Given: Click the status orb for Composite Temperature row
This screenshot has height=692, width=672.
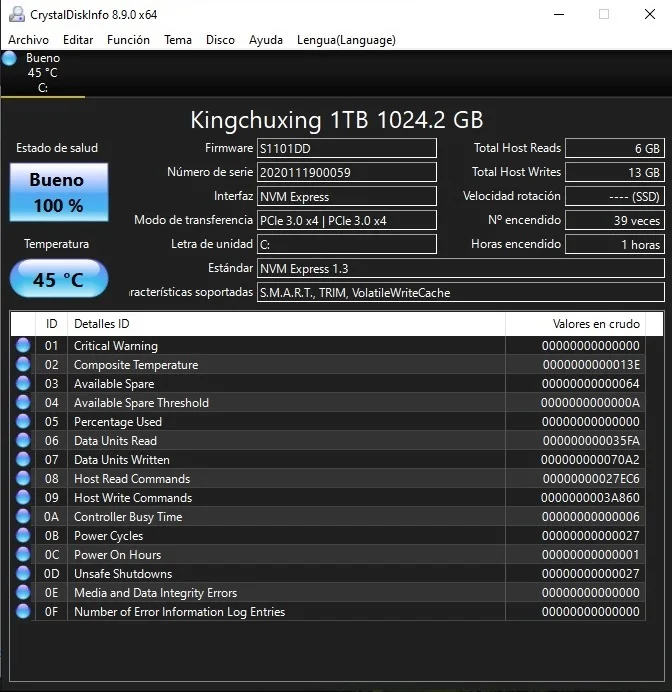Looking at the screenshot, I should [x=23, y=364].
